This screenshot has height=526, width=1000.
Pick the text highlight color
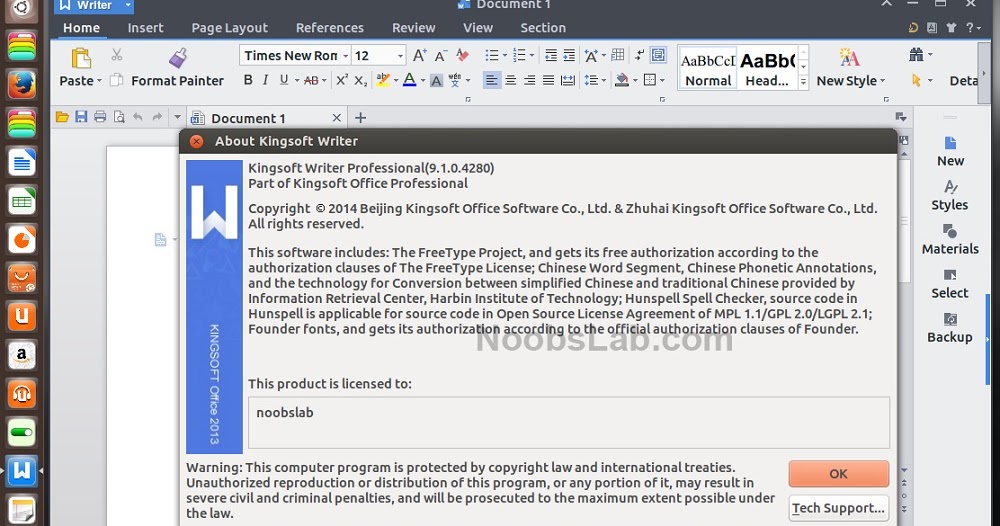[x=383, y=80]
